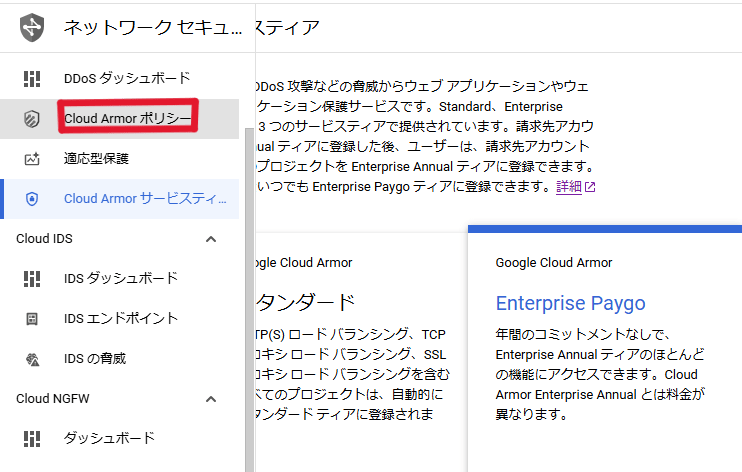The height and width of the screenshot is (472, 742).
Task: Open Cloud NGFW ダッシュボード menu item
Action: point(119,439)
